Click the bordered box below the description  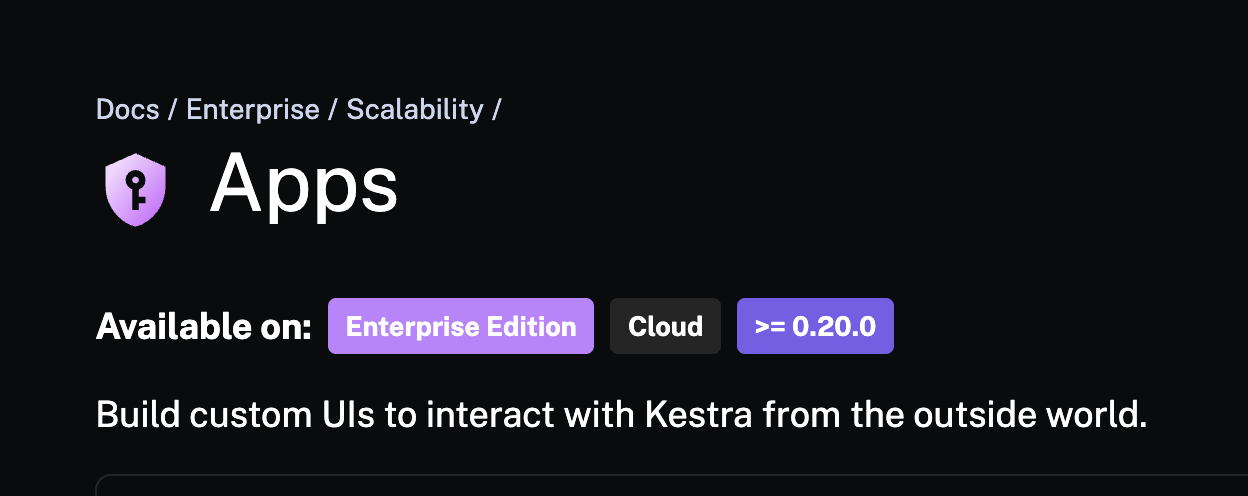(670, 485)
